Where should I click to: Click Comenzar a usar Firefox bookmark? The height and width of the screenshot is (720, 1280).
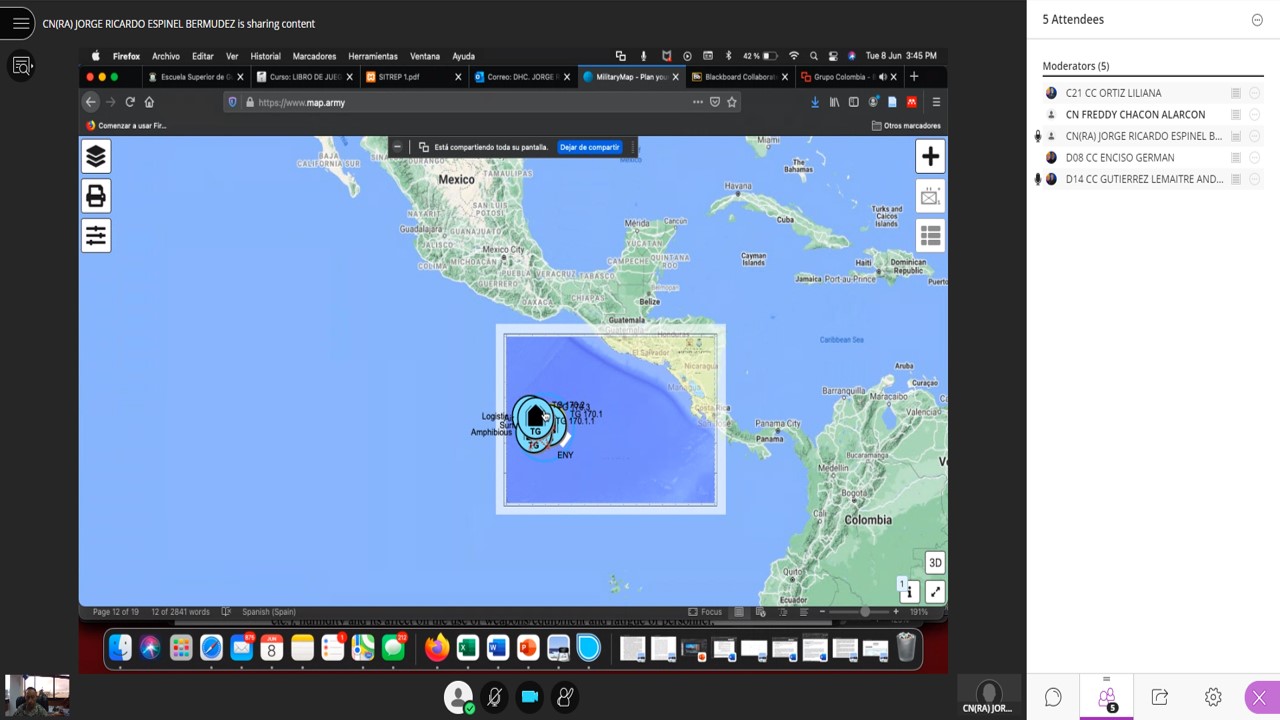(126, 126)
